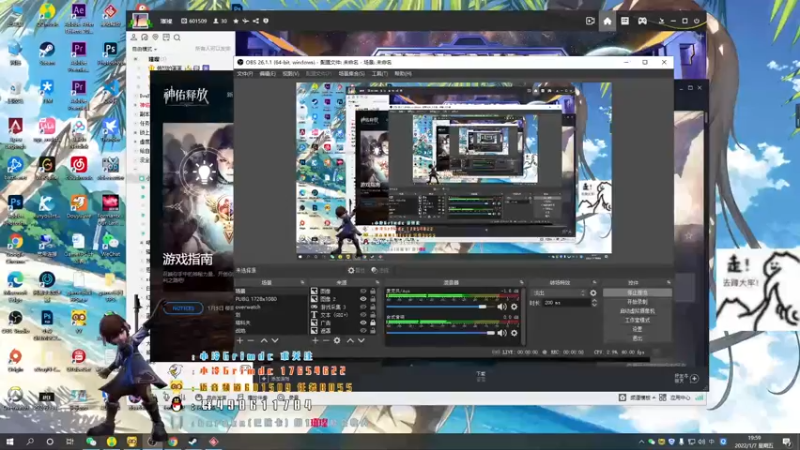
Task: Move the selected scene up
Action: pos(264,340)
